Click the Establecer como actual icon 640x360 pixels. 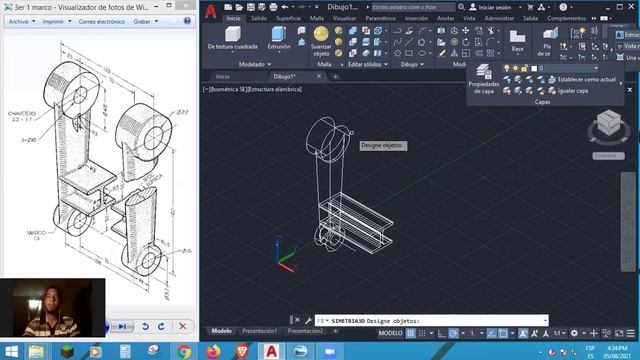[x=552, y=79]
